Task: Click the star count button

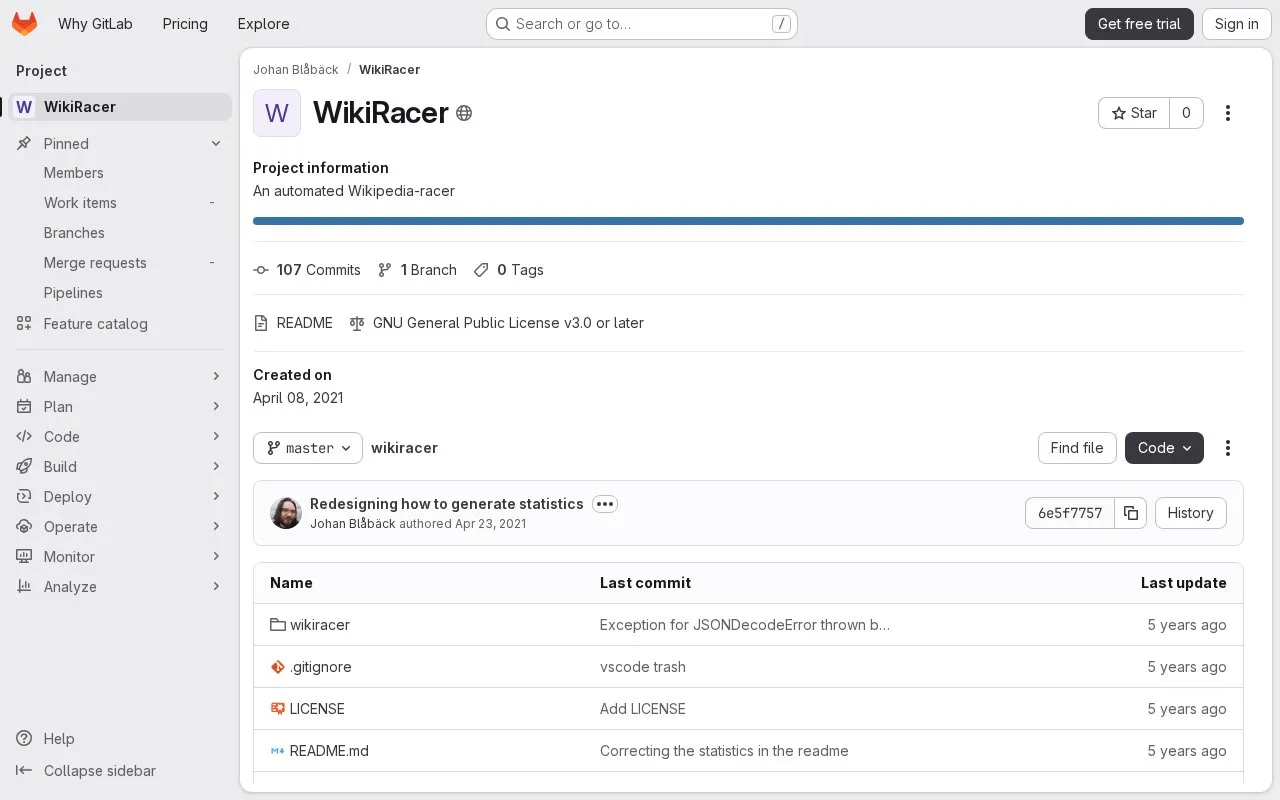Action: (x=1187, y=113)
